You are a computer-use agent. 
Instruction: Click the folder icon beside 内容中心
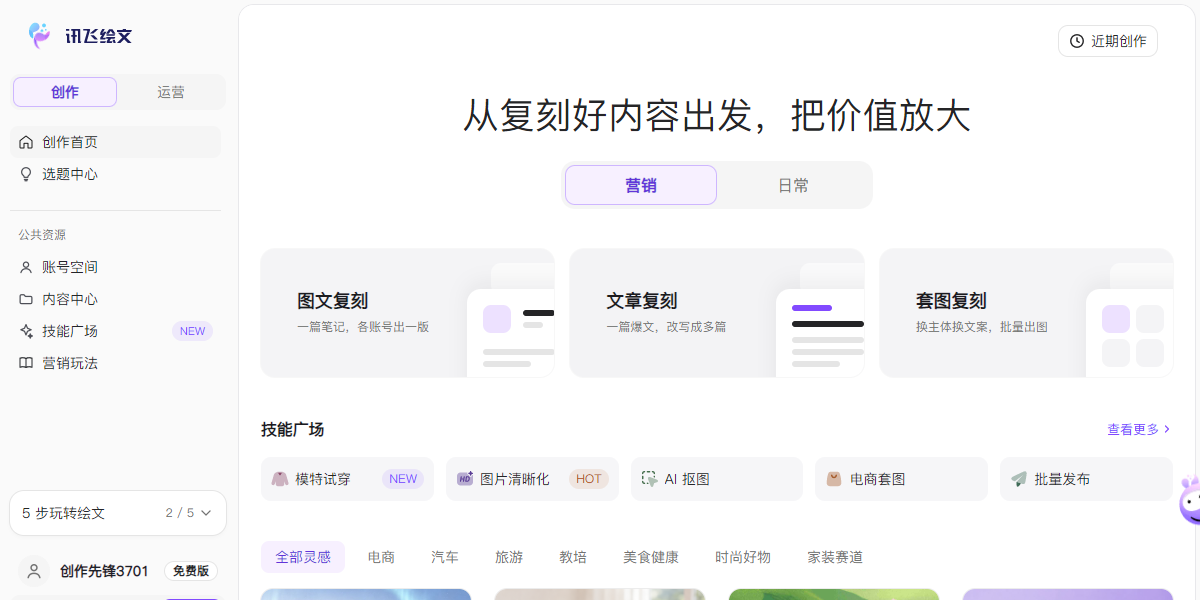tap(26, 299)
